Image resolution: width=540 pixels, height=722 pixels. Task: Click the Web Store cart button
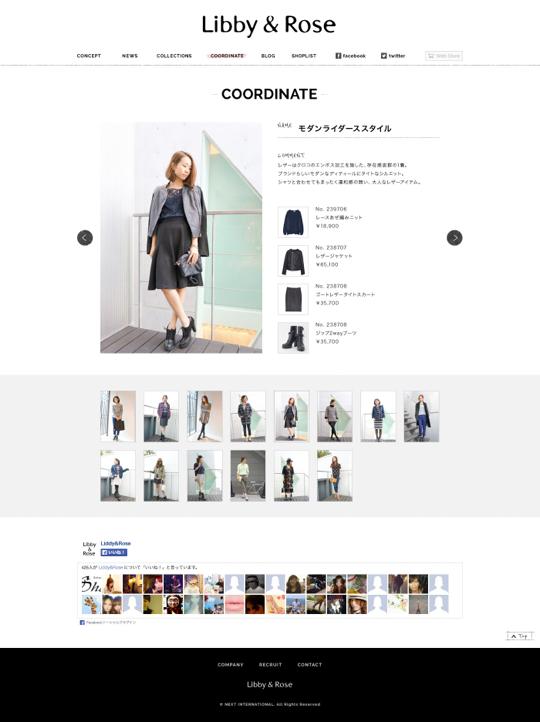[444, 56]
